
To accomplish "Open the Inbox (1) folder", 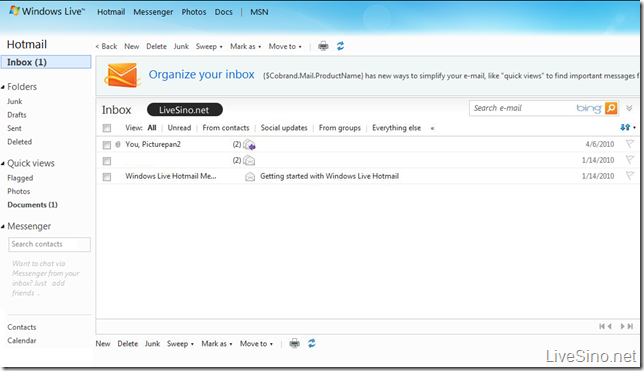I will 46,62.
